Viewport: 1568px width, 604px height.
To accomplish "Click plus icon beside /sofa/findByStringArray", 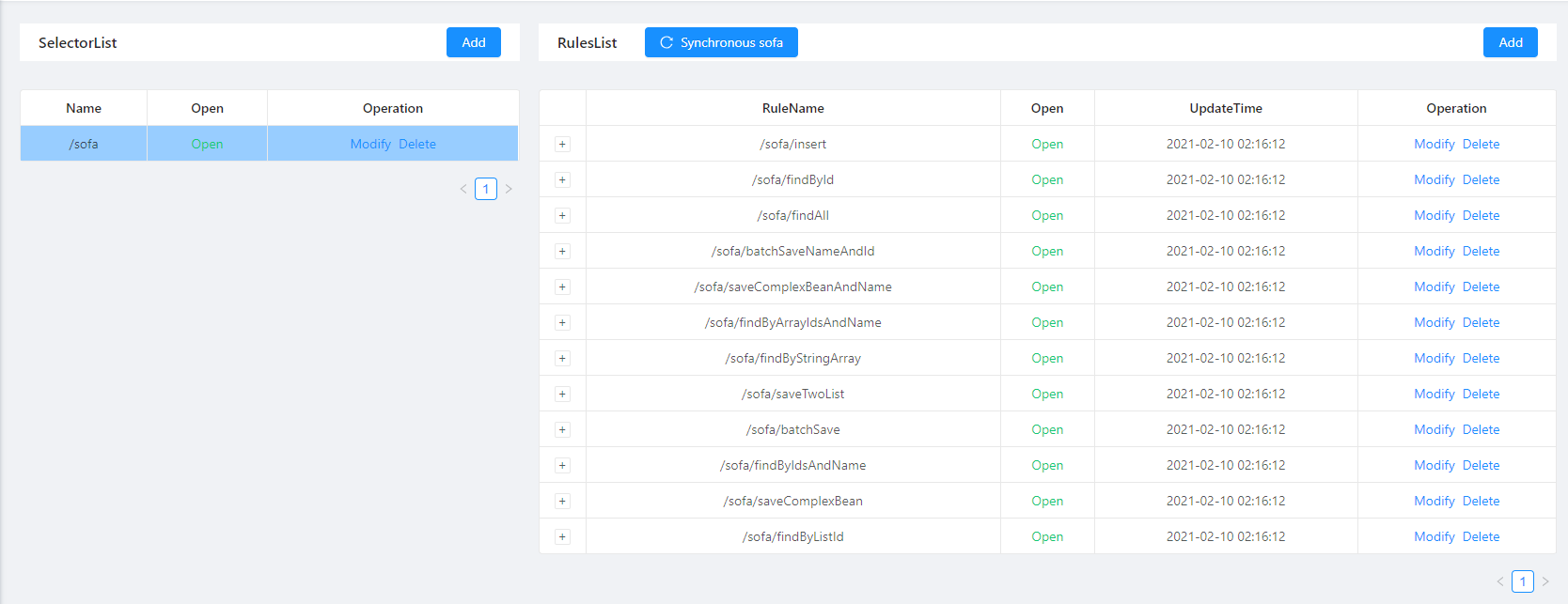I will 562,358.
